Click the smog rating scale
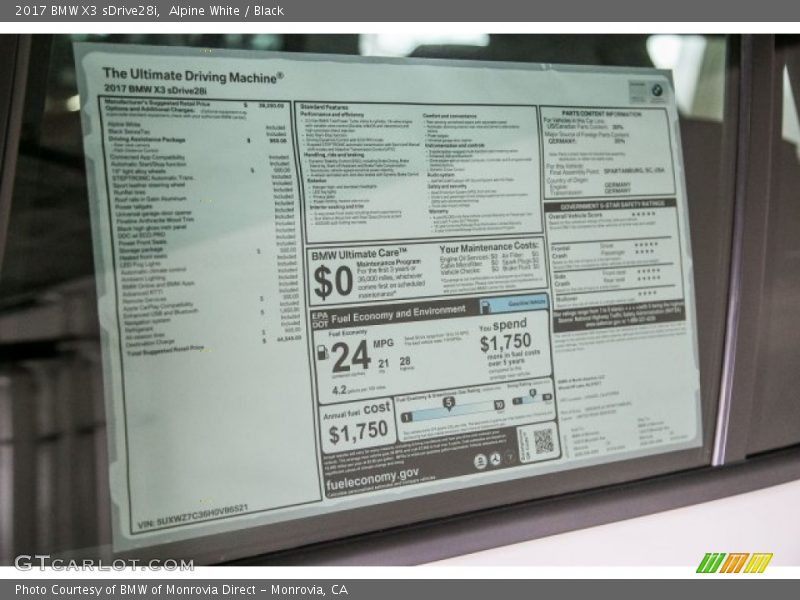 [x=532, y=399]
